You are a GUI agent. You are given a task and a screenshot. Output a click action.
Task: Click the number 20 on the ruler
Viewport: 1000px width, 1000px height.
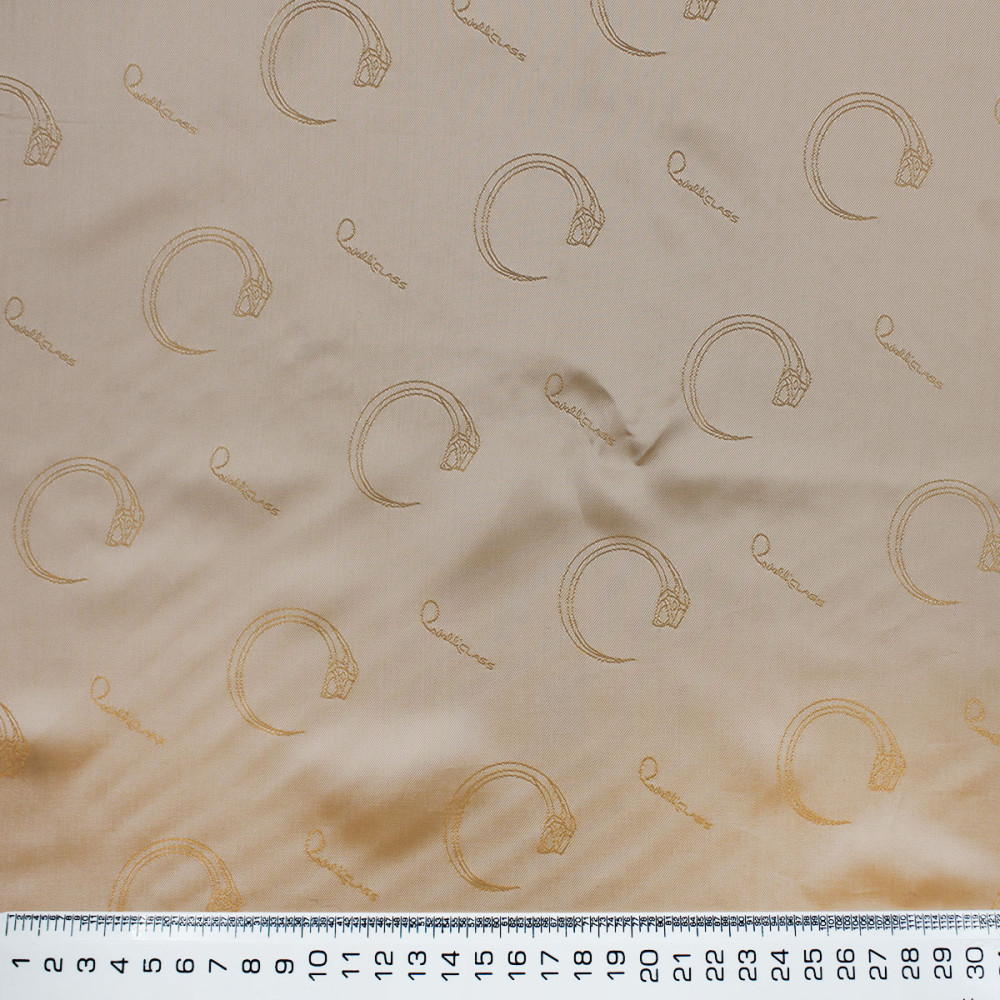[648, 964]
